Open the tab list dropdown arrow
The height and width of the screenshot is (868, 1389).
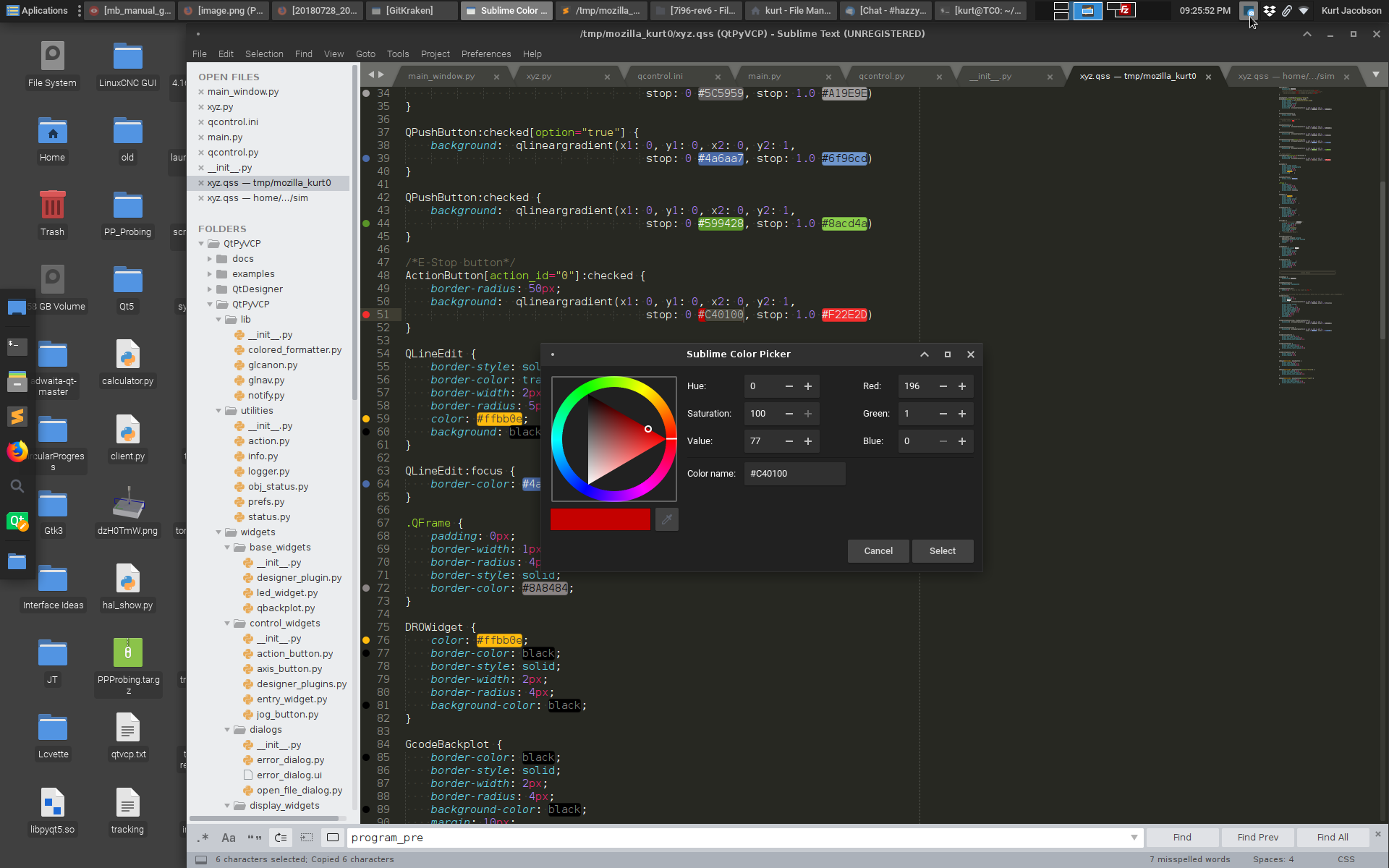[x=1376, y=75]
